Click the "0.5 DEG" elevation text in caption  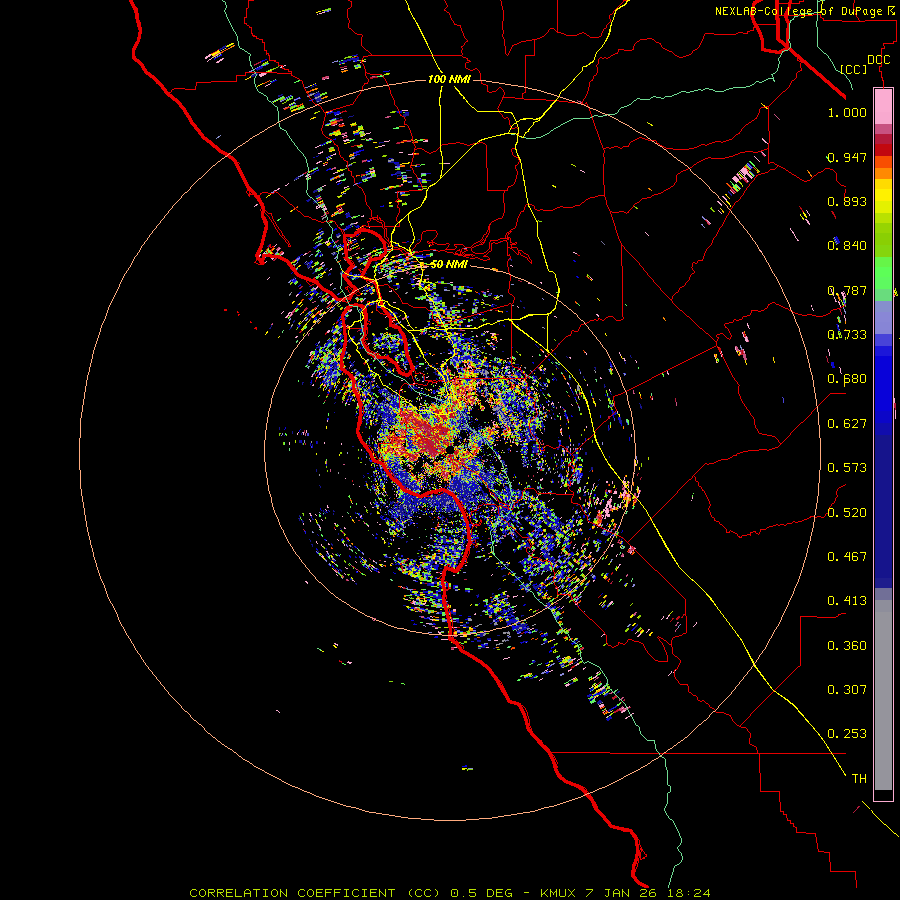[481, 893]
